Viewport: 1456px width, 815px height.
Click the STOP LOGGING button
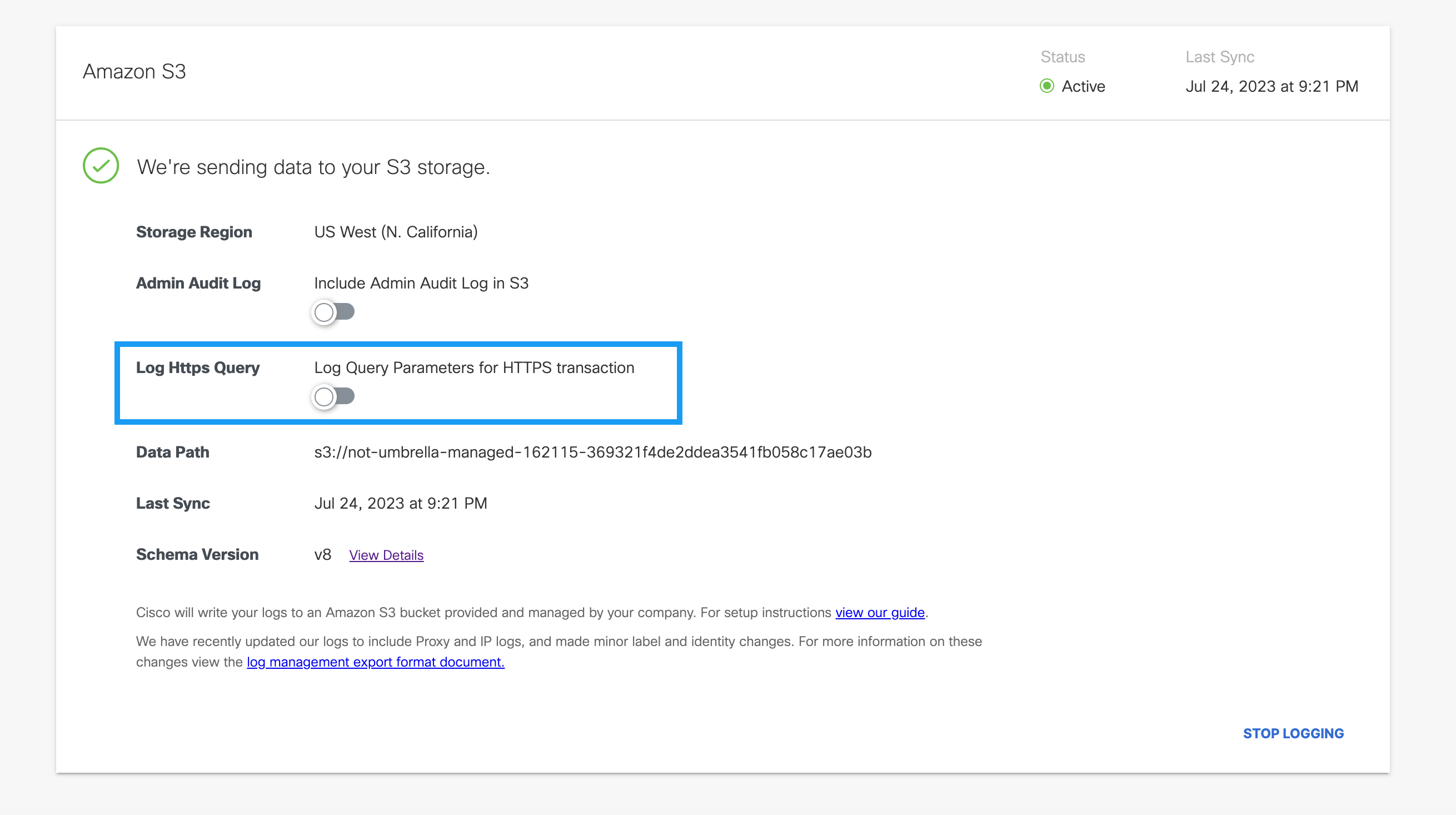click(1294, 733)
